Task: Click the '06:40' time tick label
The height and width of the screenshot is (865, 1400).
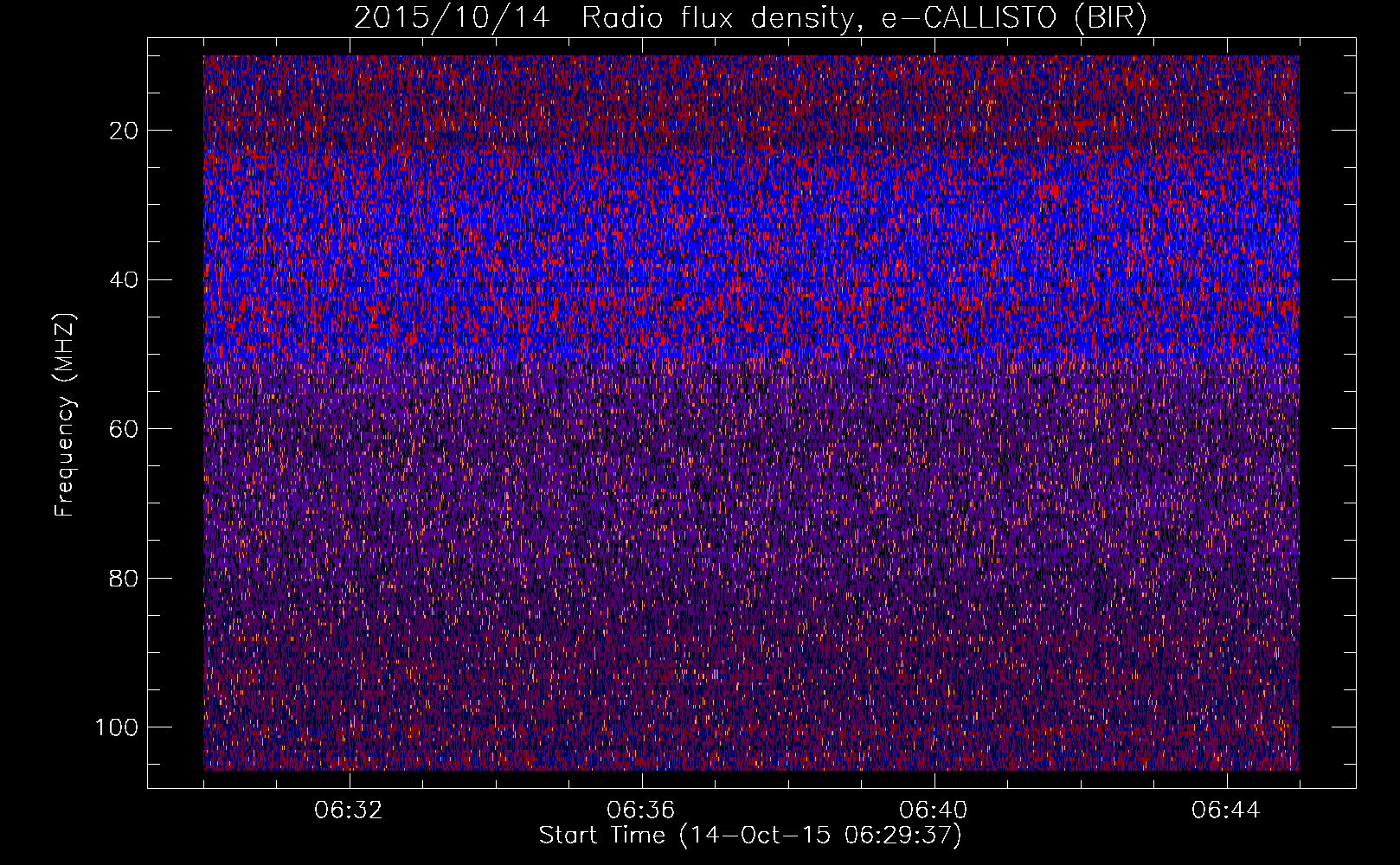Action: point(934,811)
